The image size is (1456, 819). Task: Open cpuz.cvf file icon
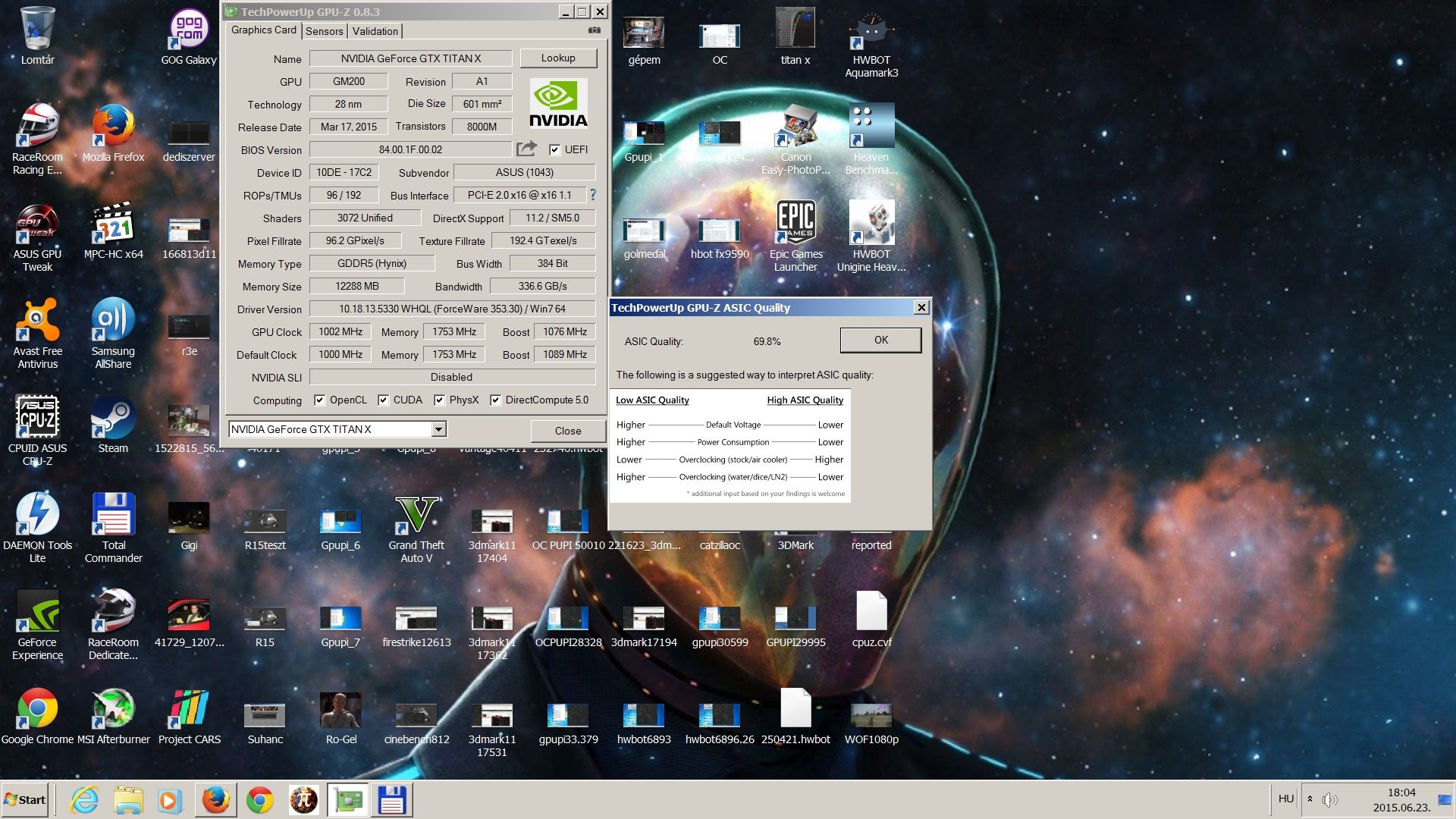[x=871, y=618]
